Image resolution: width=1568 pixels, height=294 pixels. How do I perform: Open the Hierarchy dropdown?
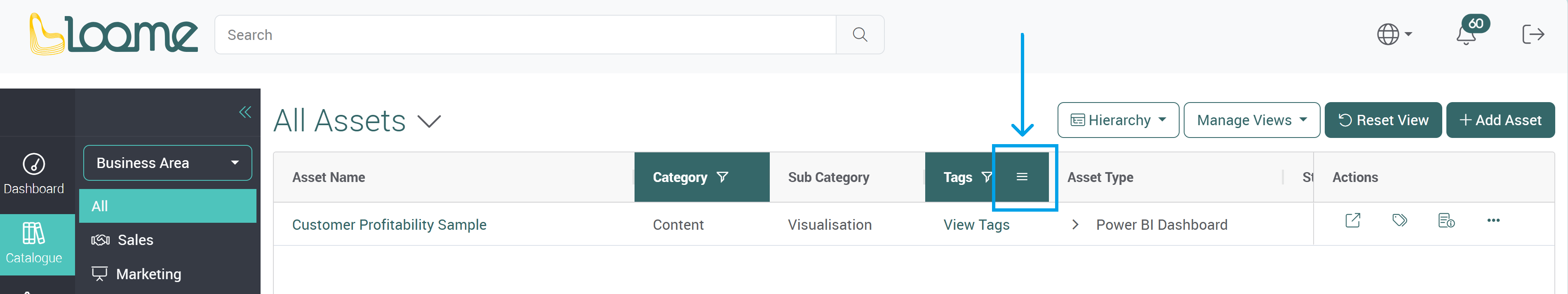[x=1118, y=120]
